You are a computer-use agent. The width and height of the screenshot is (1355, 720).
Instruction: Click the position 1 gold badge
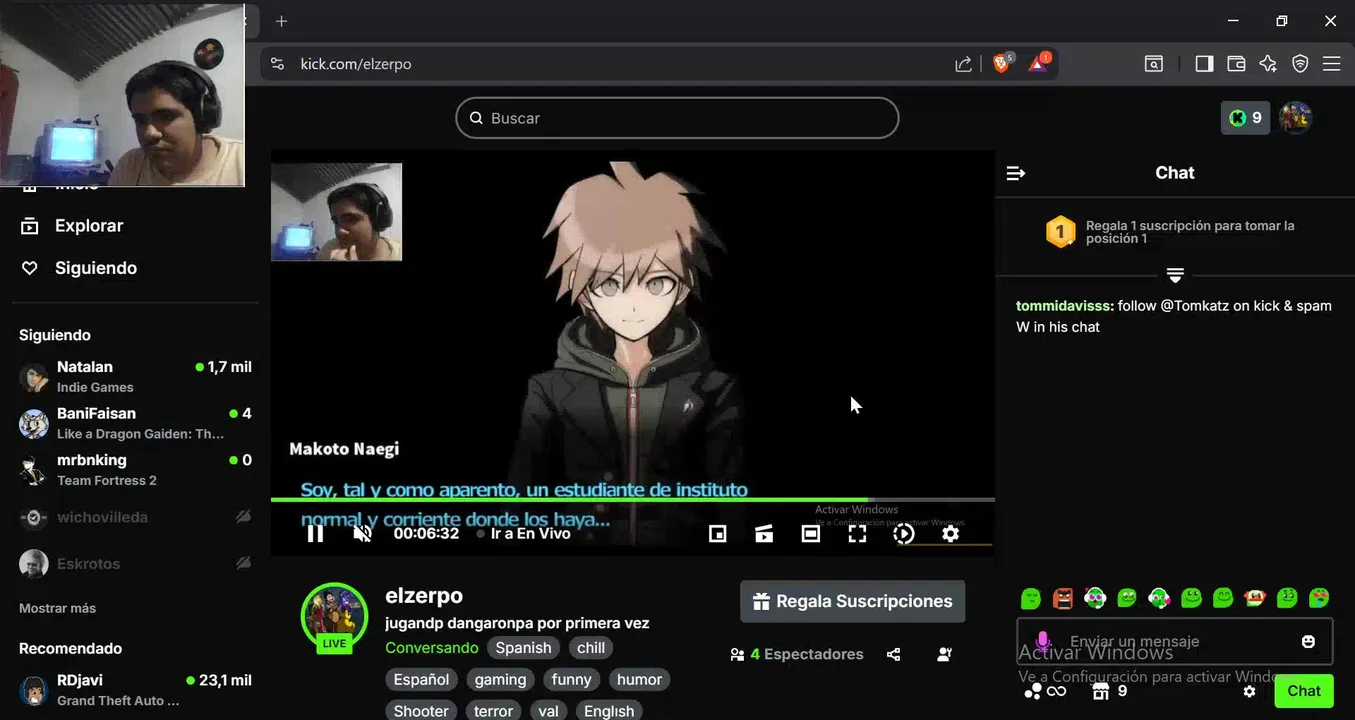coord(1060,232)
